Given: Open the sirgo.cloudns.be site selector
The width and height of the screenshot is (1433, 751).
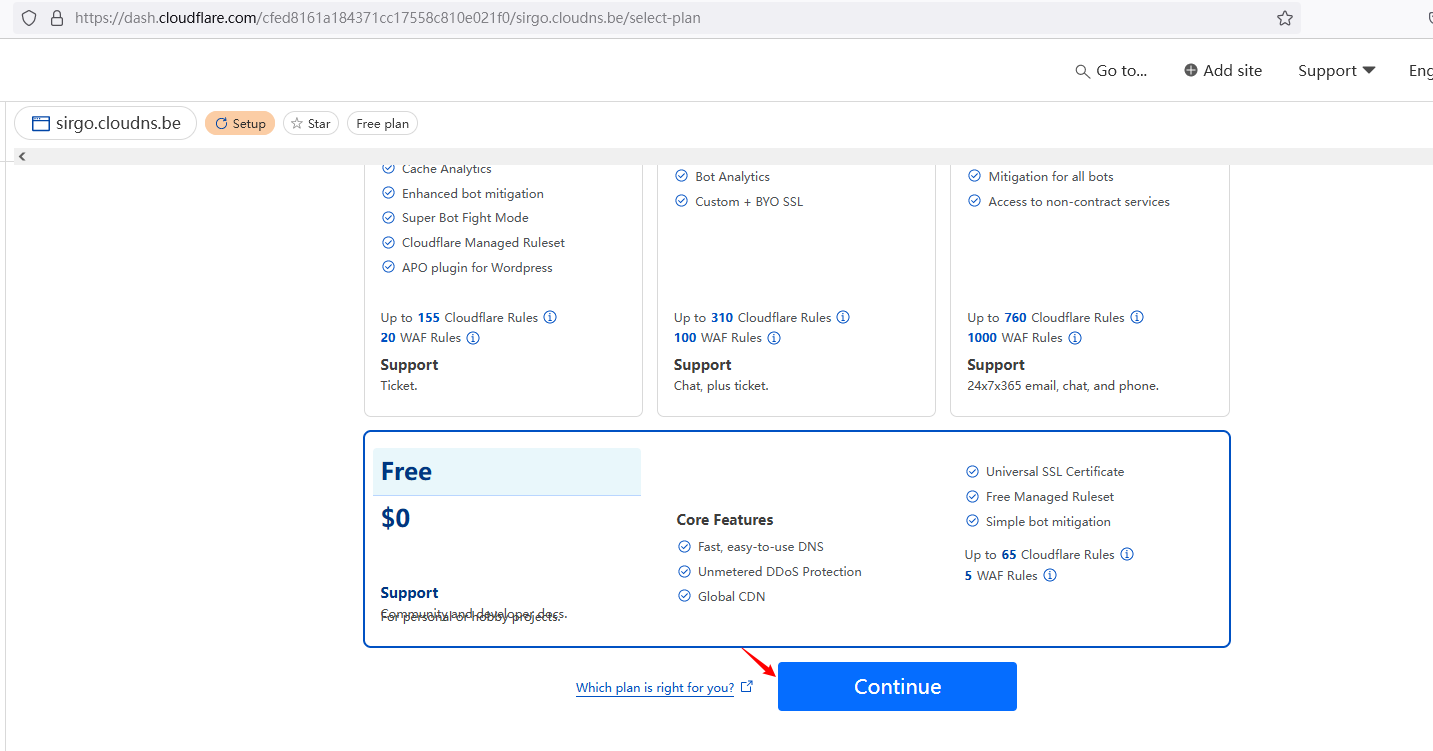Looking at the screenshot, I should pos(105,123).
